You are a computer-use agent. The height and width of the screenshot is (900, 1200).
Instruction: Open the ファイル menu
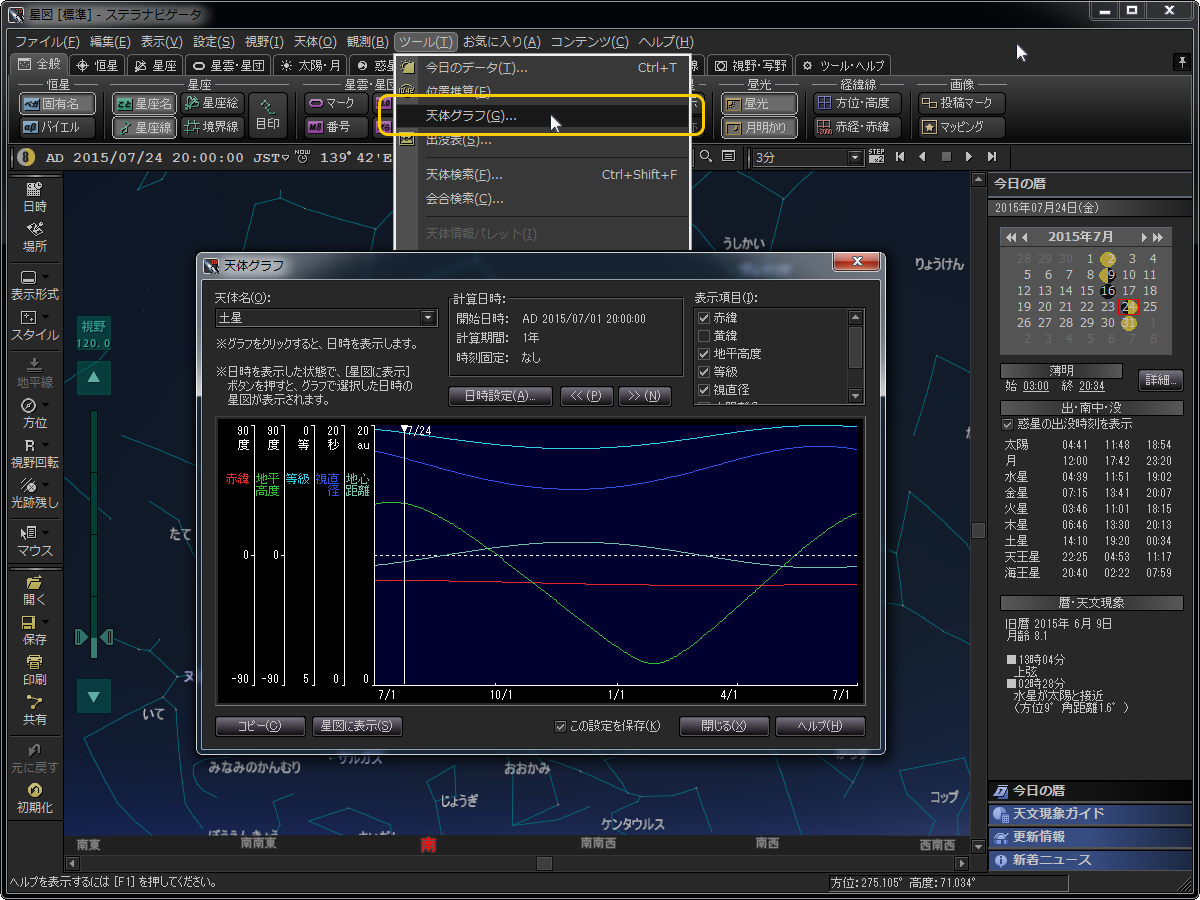click(47, 42)
